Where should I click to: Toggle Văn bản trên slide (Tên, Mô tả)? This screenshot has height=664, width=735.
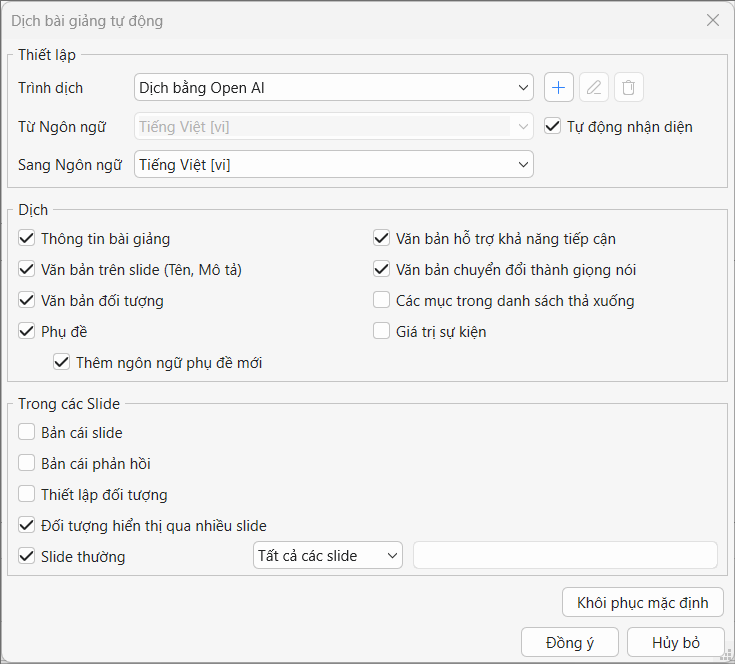click(26, 269)
